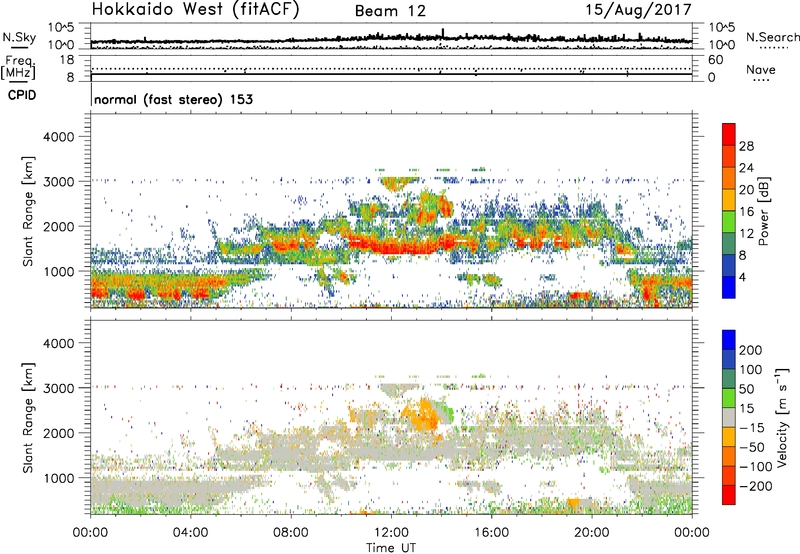Click the Power scale value '4'
The height and width of the screenshot is (554, 800).
tap(743, 278)
